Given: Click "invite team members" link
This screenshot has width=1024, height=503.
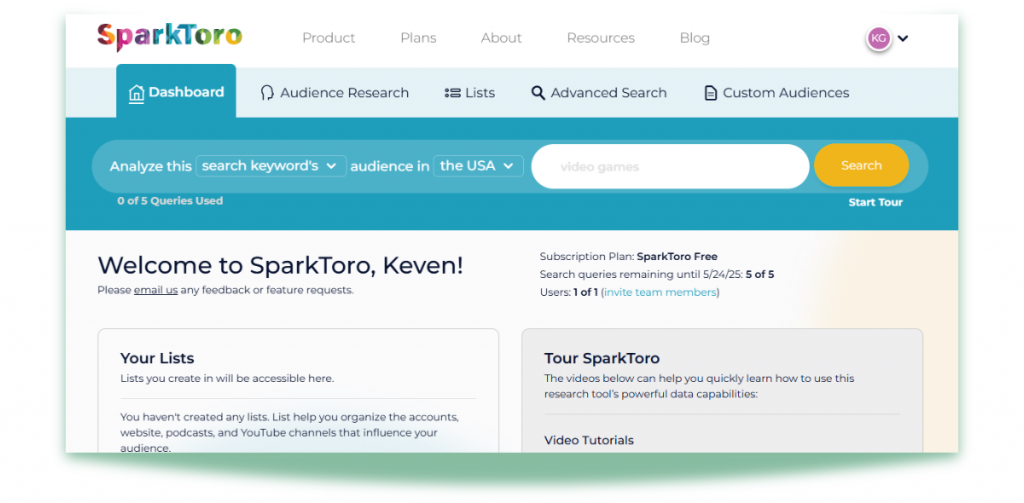Looking at the screenshot, I should [660, 292].
